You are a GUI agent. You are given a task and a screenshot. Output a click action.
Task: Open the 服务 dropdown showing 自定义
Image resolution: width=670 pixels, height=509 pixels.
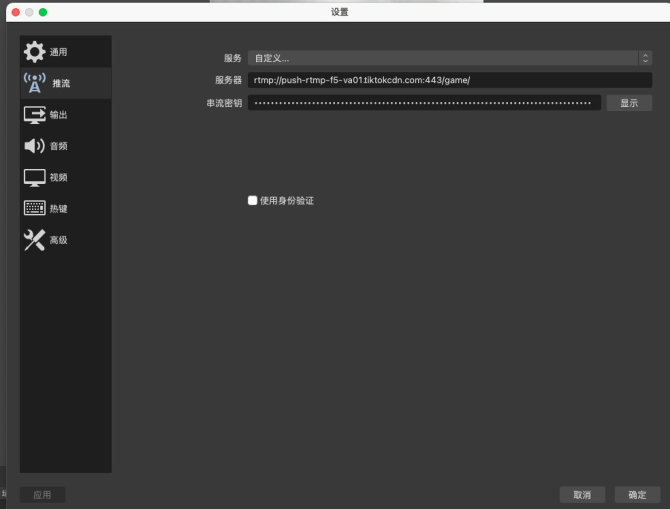click(440, 58)
